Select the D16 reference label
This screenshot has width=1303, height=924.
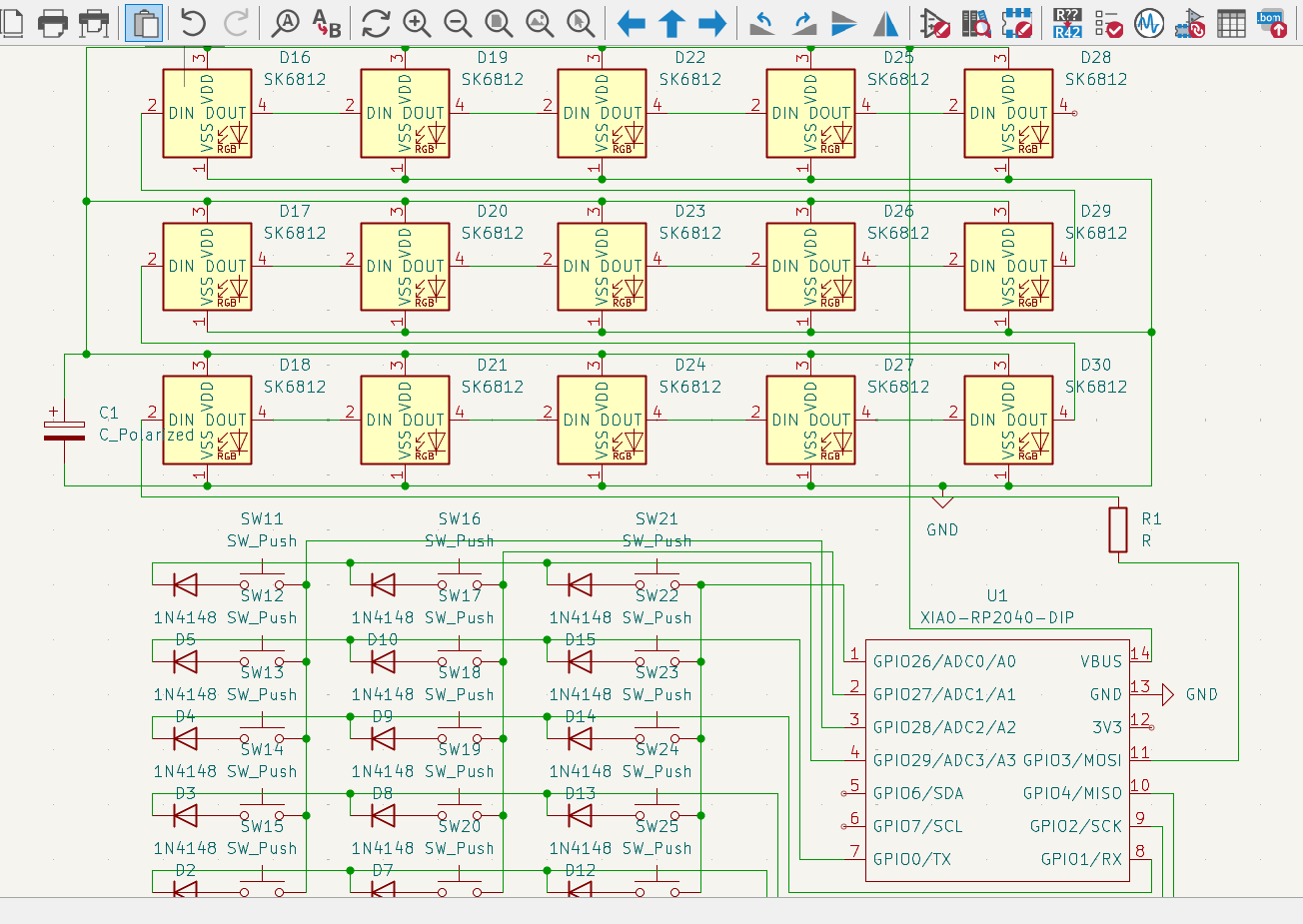[x=295, y=58]
